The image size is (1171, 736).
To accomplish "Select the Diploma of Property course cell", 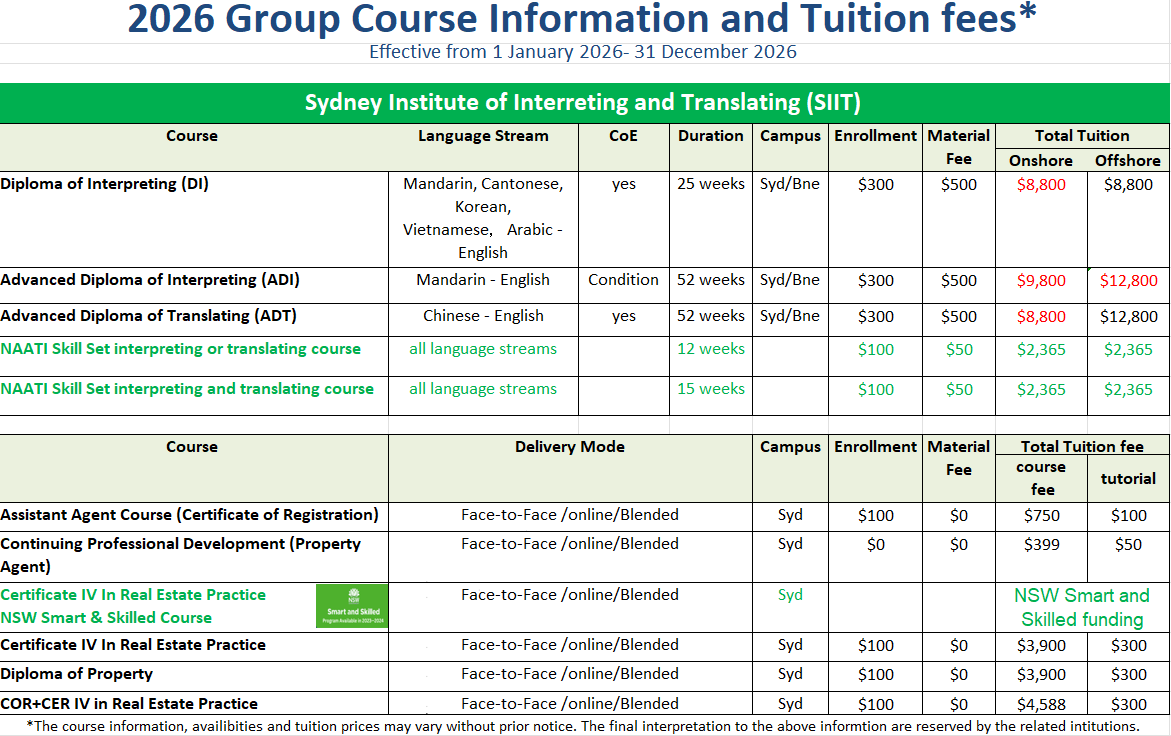I will point(77,674).
